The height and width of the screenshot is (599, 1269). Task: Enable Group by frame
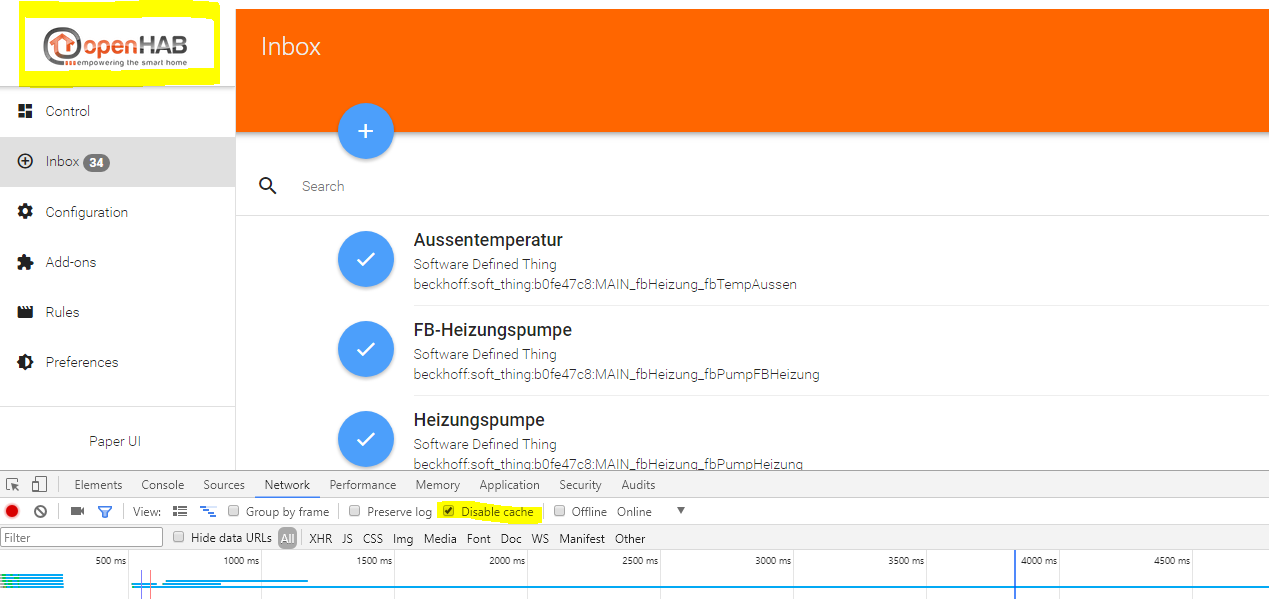click(x=234, y=511)
